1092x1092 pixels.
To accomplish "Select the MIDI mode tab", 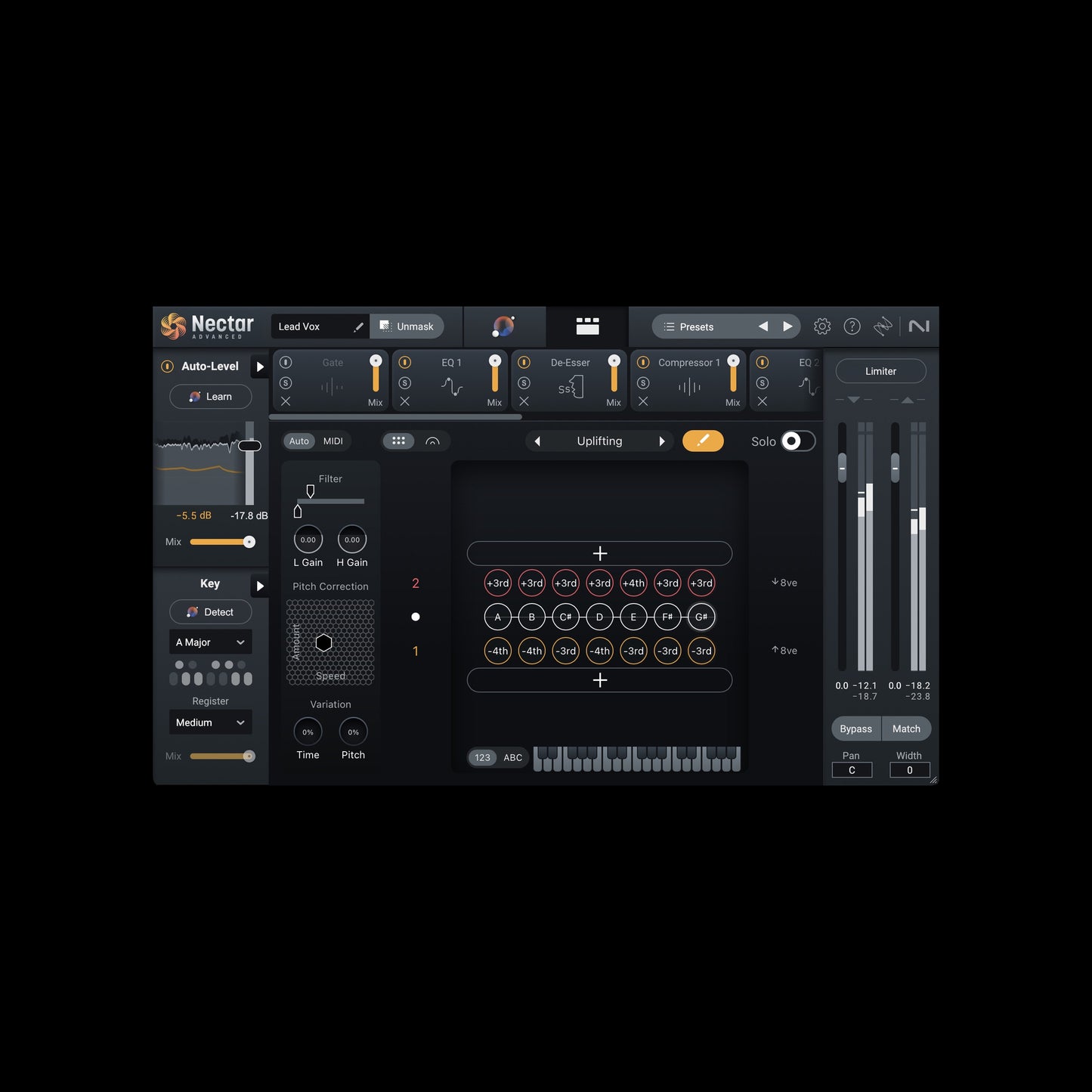I will click(333, 441).
